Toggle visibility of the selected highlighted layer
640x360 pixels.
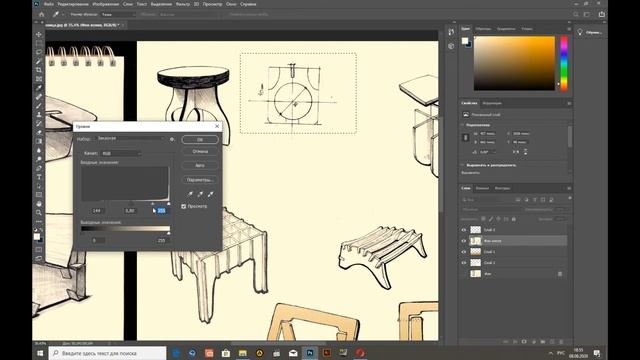[x=464, y=241]
